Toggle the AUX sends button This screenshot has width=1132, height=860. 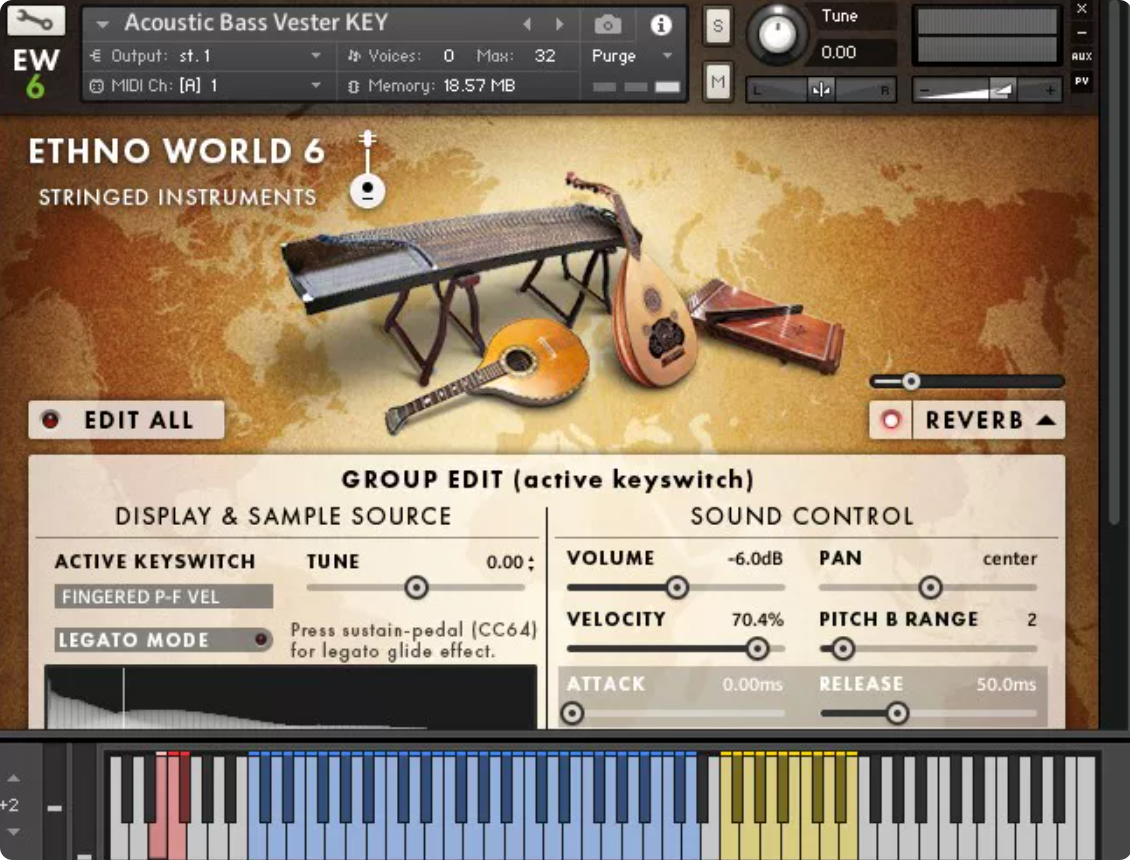point(1081,56)
